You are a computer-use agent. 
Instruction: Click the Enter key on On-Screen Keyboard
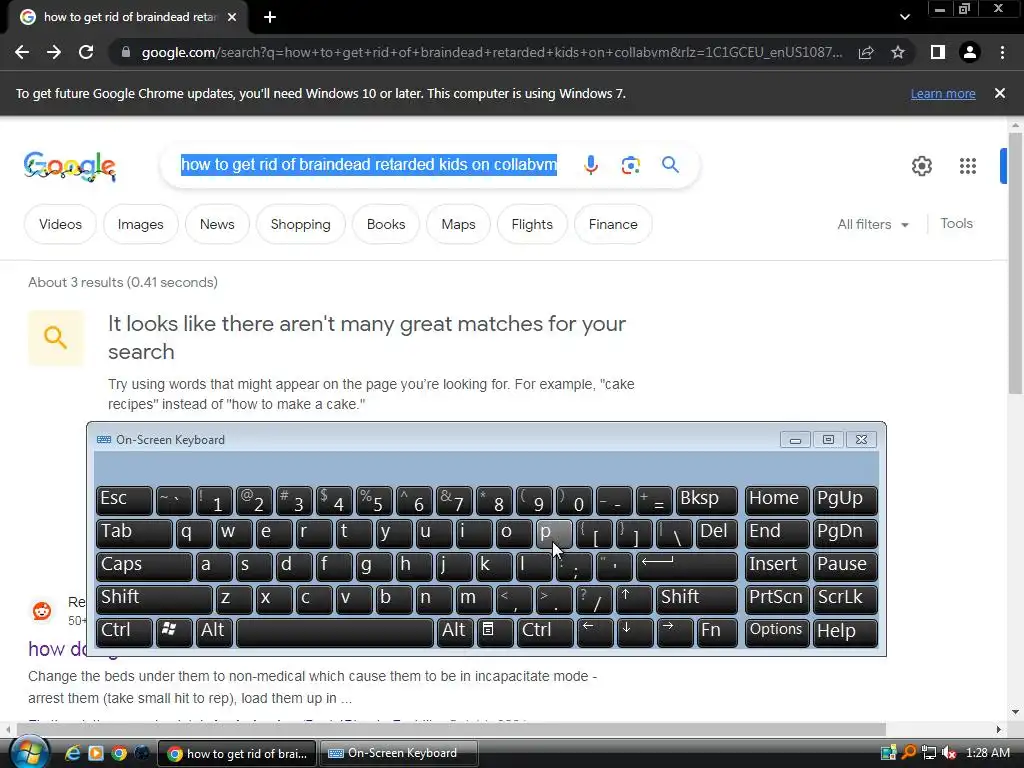pos(686,566)
